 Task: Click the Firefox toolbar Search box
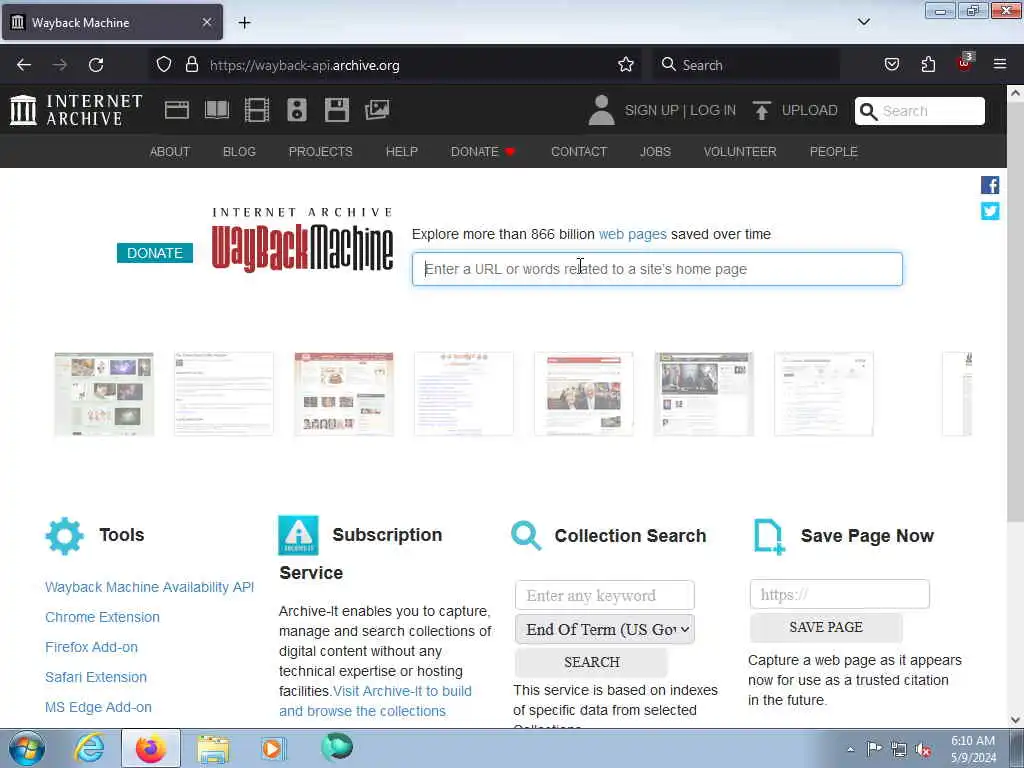[747, 65]
